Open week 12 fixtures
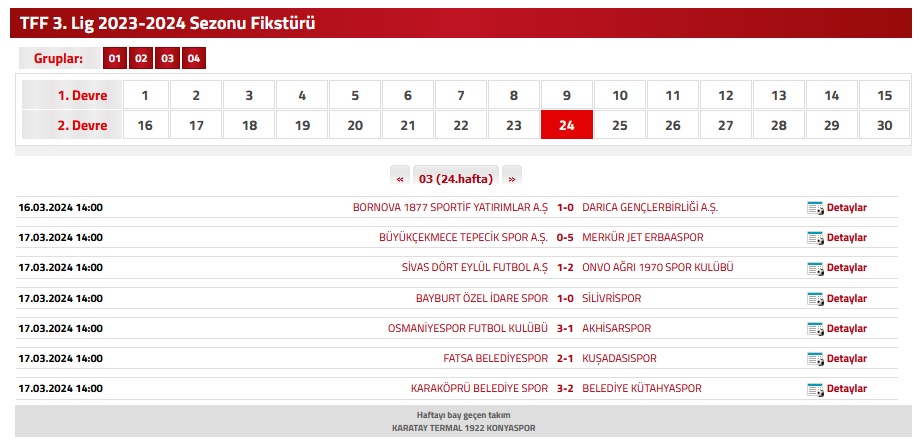Image resolution: width=920 pixels, height=442 pixels. pyautogui.click(x=726, y=95)
